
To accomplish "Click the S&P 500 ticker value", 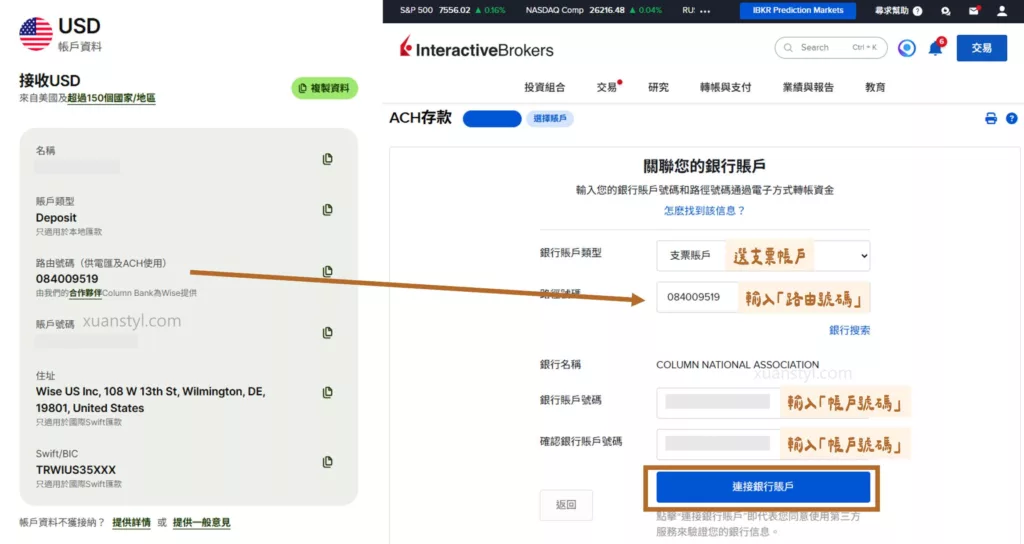I will pos(455,10).
